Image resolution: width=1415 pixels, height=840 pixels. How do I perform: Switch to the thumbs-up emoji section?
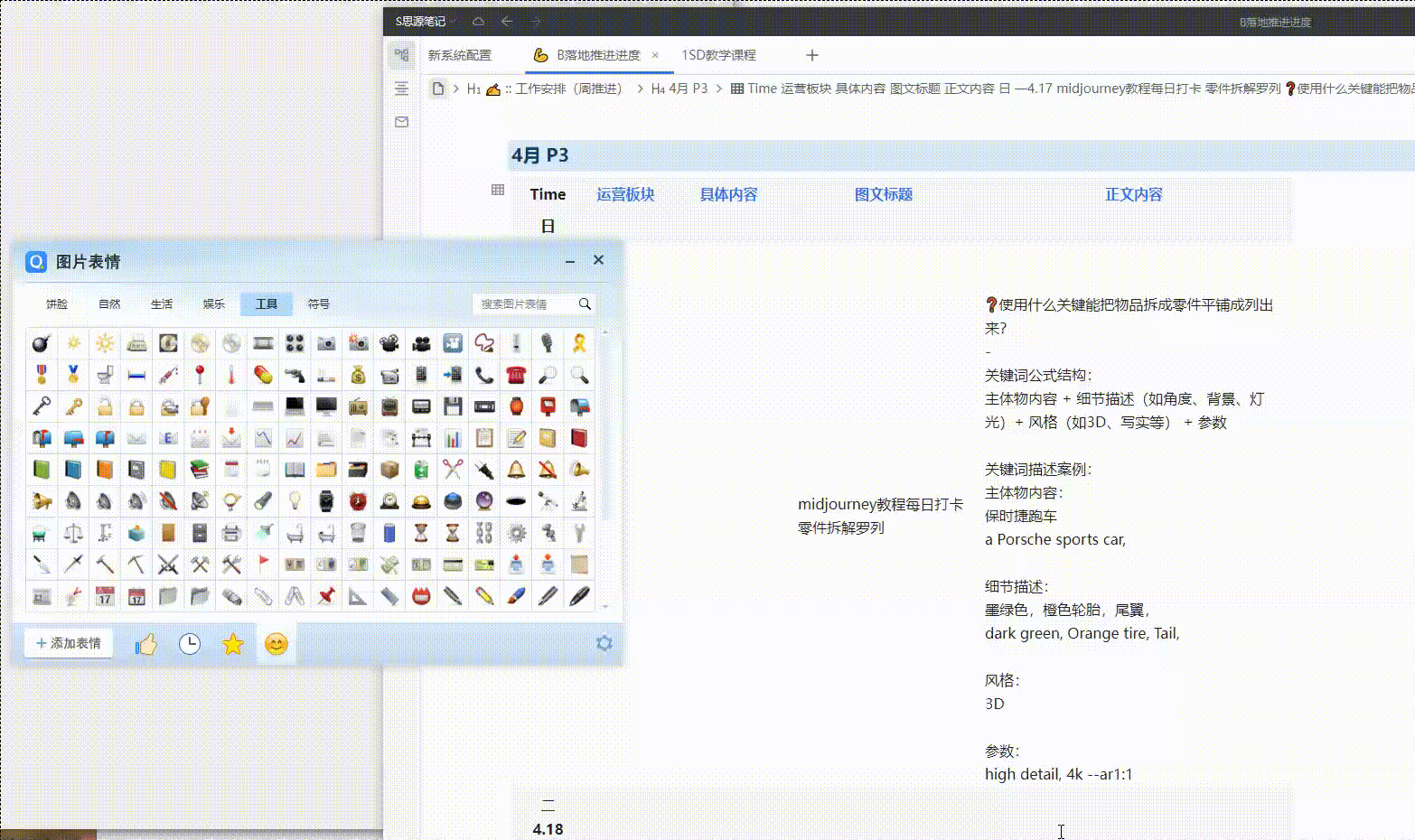point(145,644)
